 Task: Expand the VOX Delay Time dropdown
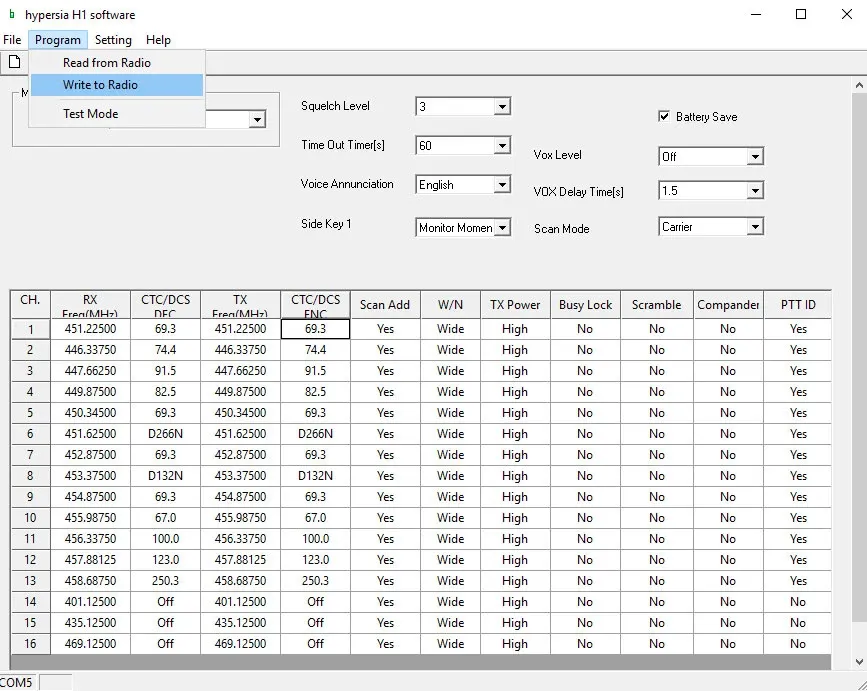click(755, 191)
